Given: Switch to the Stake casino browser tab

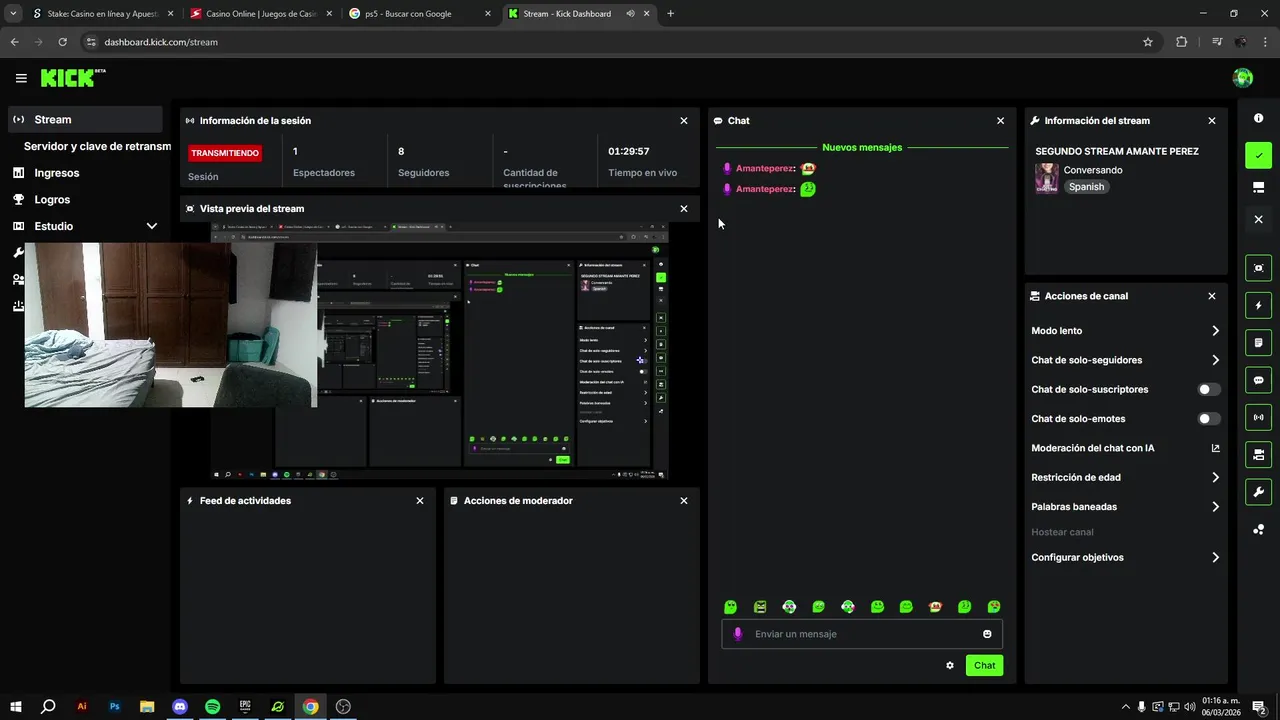Looking at the screenshot, I should point(101,14).
